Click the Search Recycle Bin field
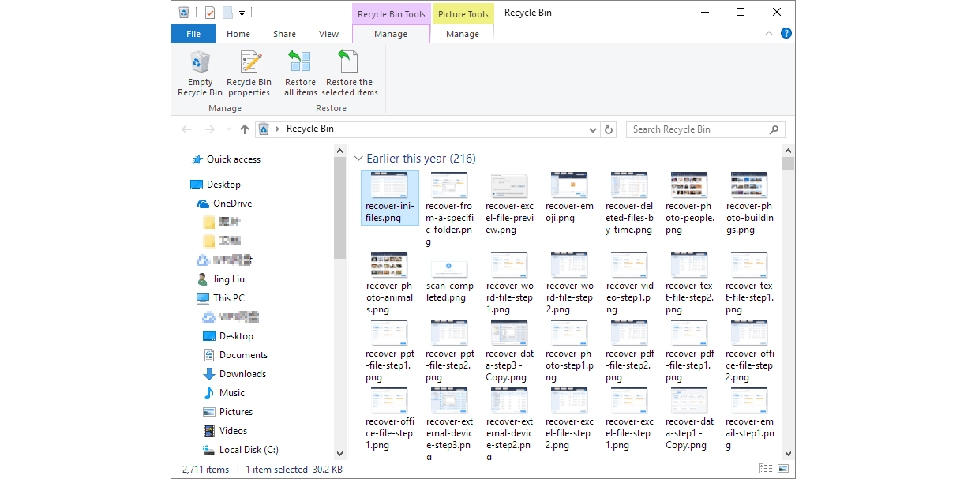 tap(700, 130)
